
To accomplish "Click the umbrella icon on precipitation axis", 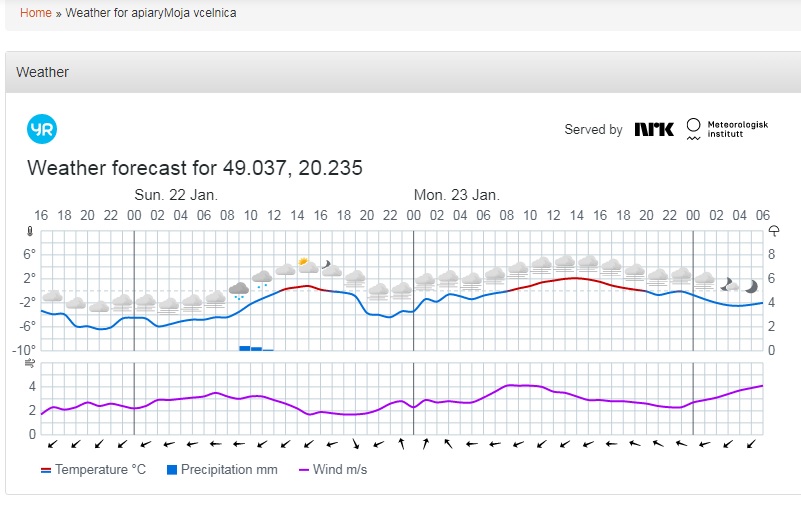I will click(772, 231).
